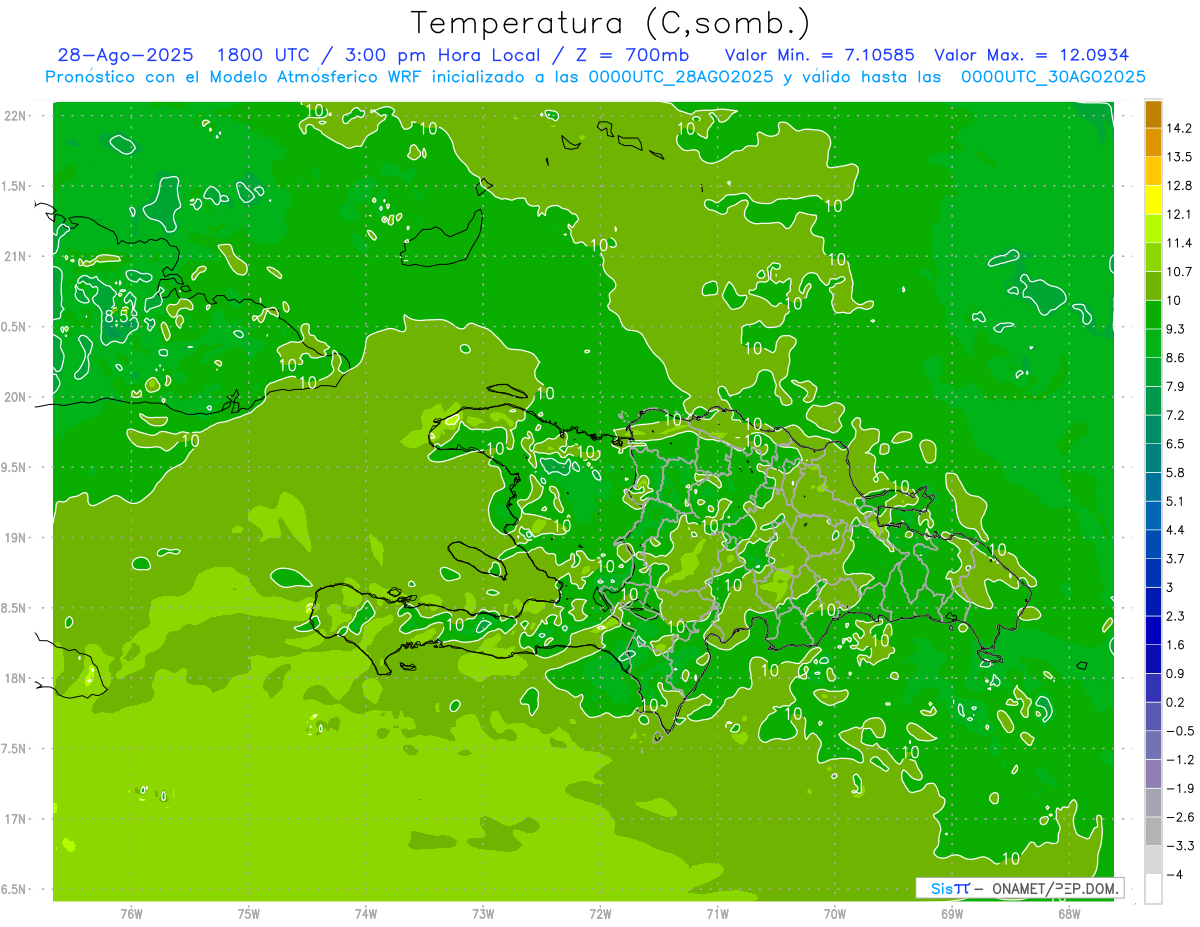Click the 12.1 label on the color scale
This screenshot has width=1200, height=927.
pos(1181,214)
